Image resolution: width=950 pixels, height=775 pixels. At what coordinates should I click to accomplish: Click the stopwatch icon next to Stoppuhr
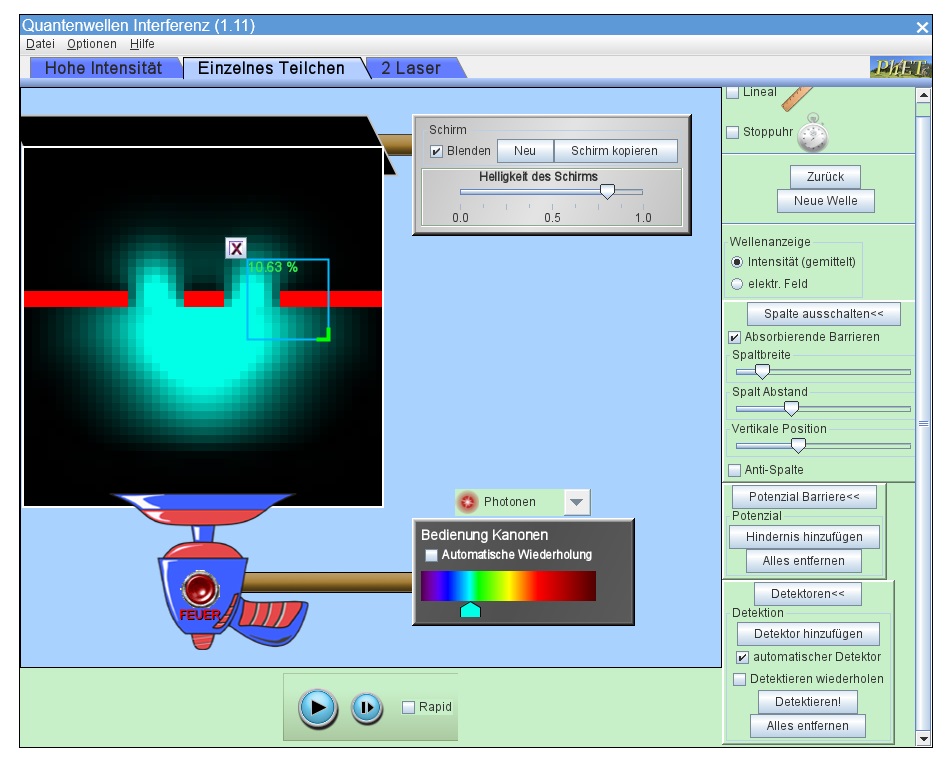coord(812,133)
